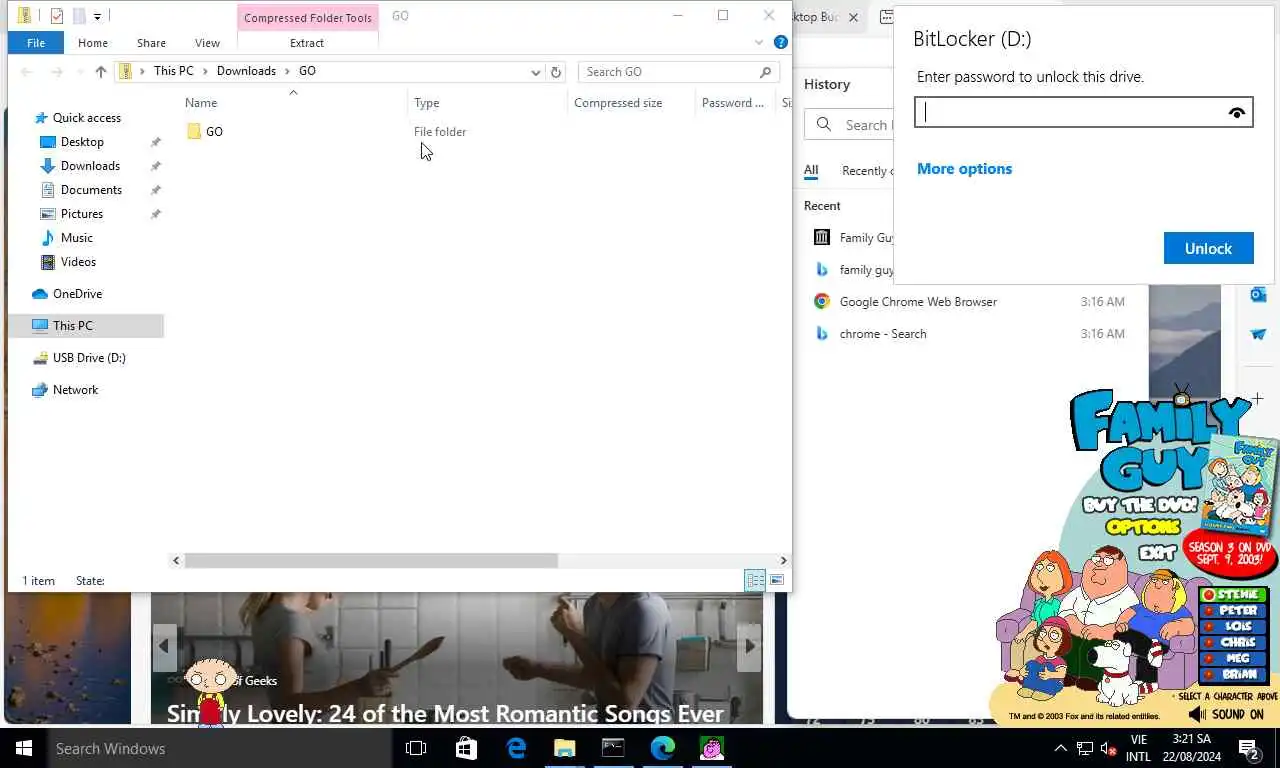Expand the Explorer ribbon chevron
This screenshot has height=768, width=1280.
pos(759,42)
